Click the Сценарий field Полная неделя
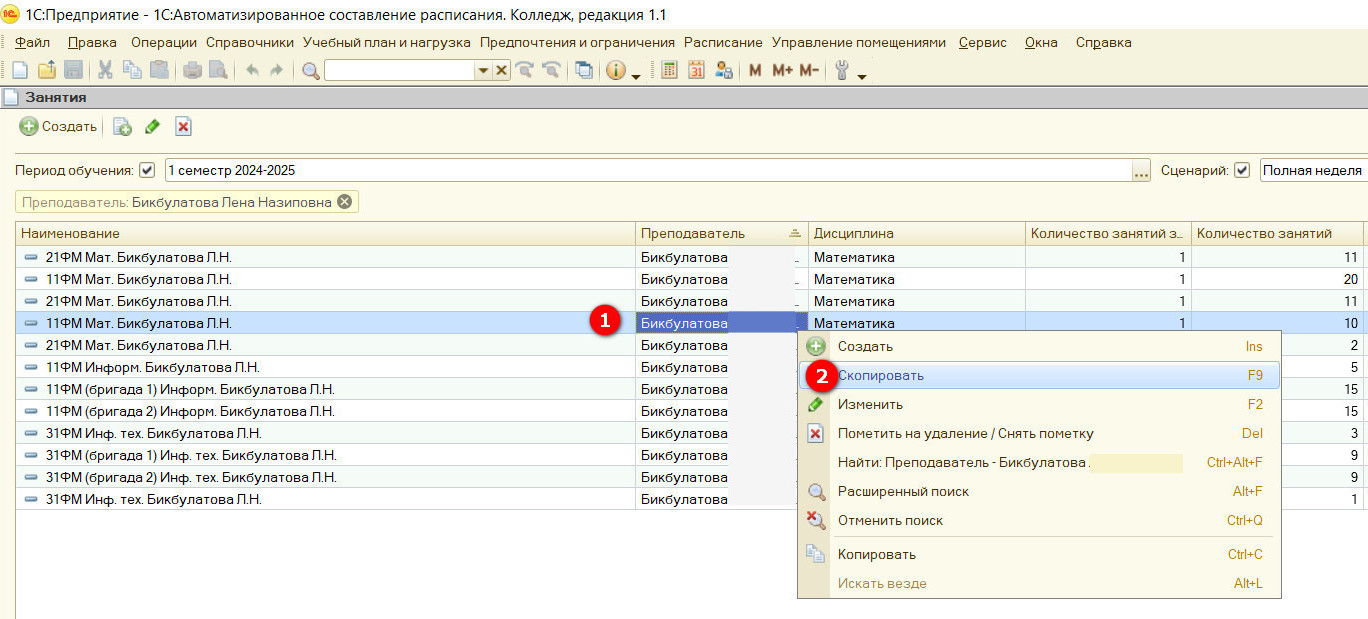 point(1313,171)
